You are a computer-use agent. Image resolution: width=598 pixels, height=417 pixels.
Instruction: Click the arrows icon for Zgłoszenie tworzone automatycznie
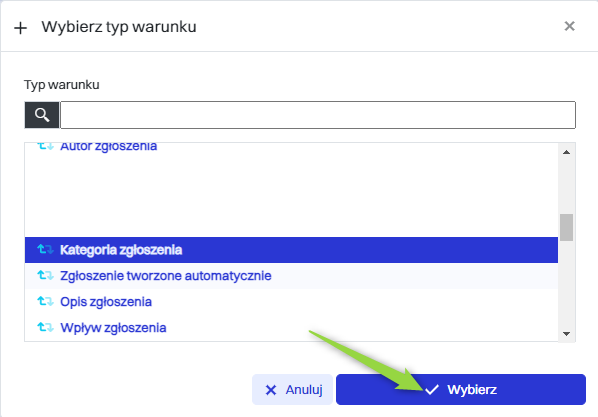pos(45,275)
